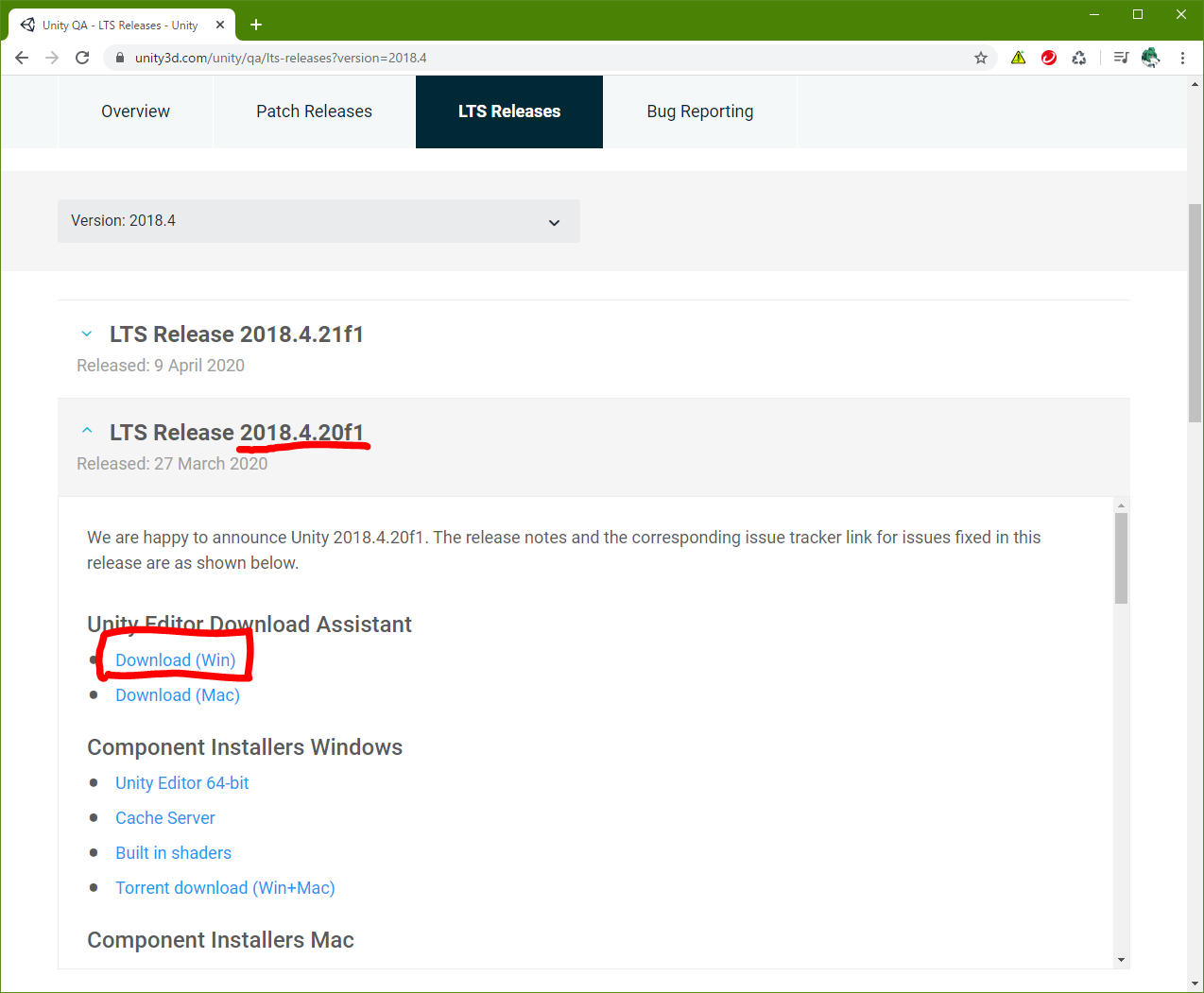Click the Torrent download (Win+Mac) link
Viewport: 1204px width, 993px height.
click(x=225, y=888)
